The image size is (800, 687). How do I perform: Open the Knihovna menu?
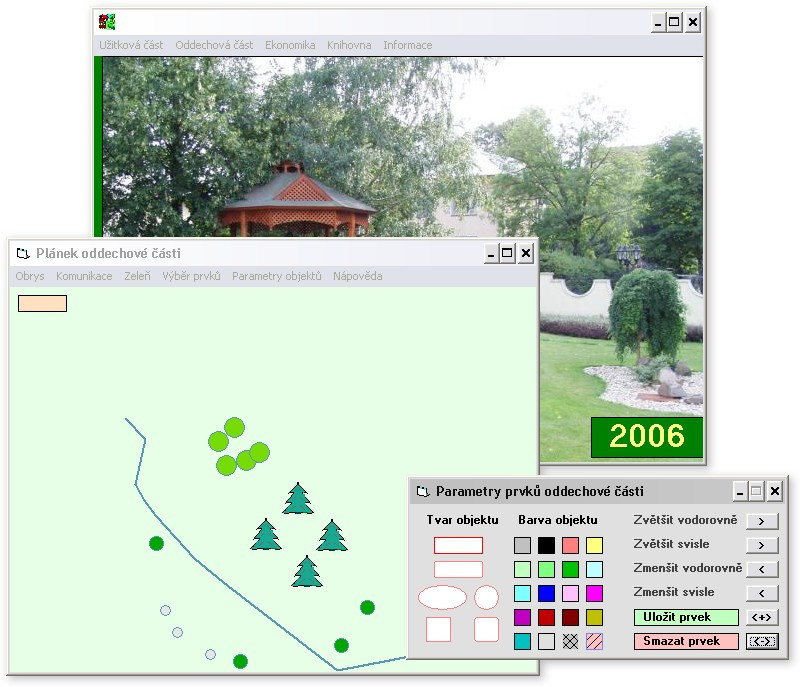[349, 45]
